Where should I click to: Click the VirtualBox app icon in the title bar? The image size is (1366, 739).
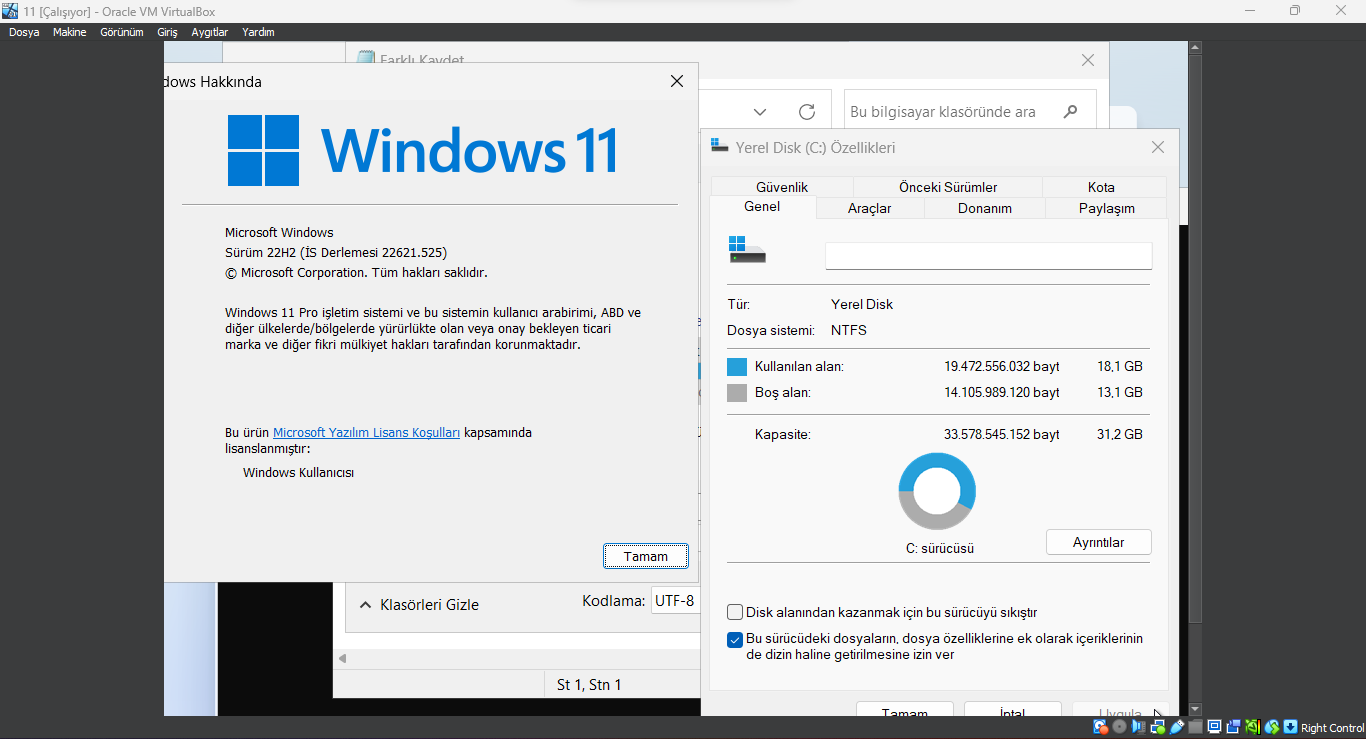11,11
